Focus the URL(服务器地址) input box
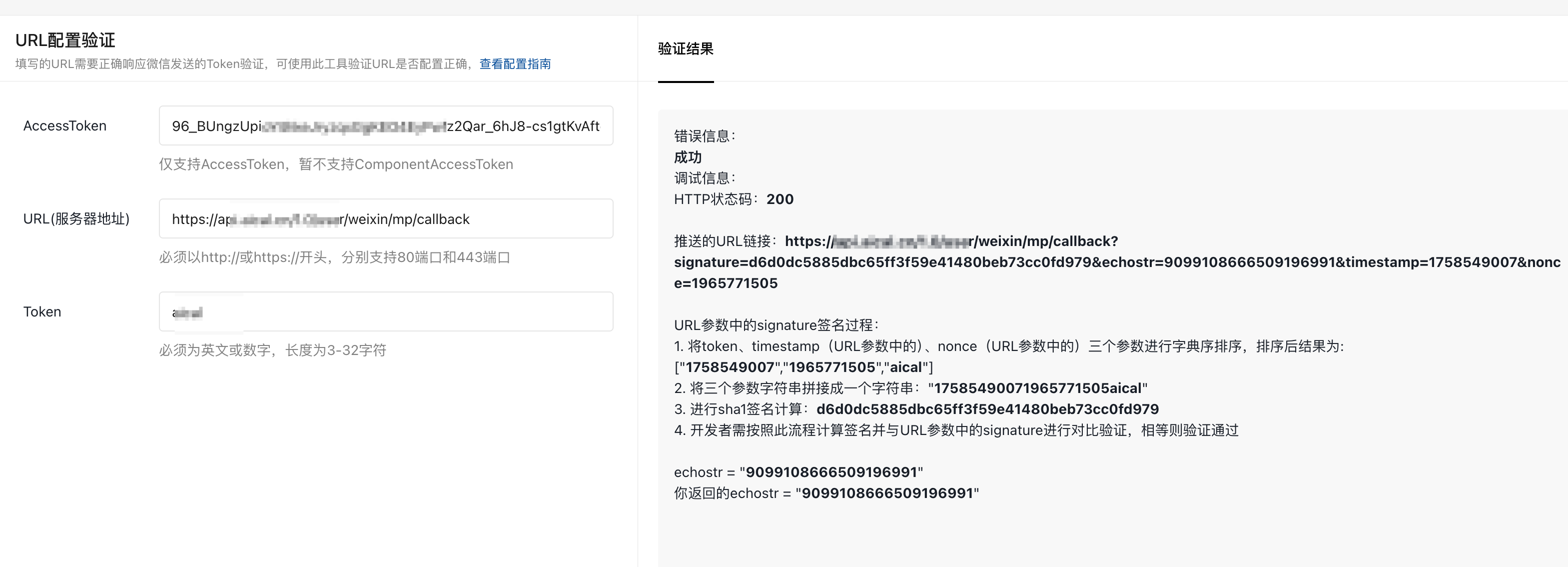Image resolution: width=1568 pixels, height=567 pixels. point(385,219)
